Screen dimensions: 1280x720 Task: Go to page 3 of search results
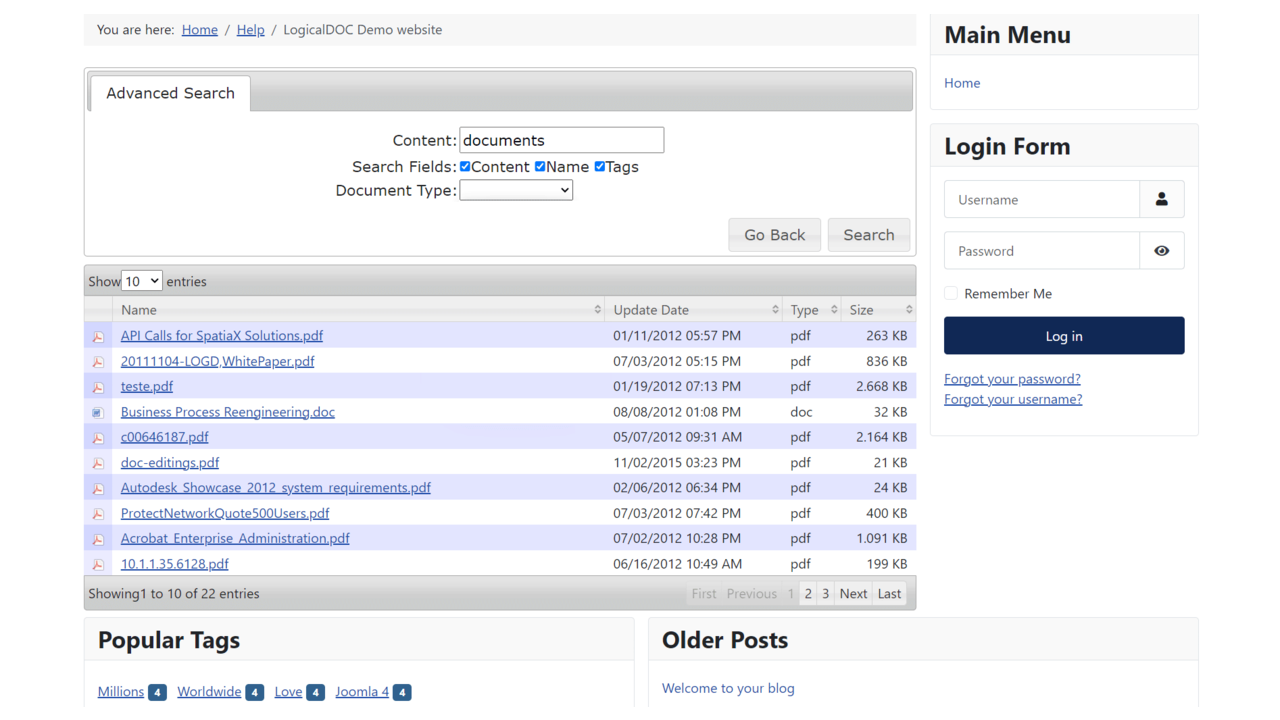tap(825, 593)
